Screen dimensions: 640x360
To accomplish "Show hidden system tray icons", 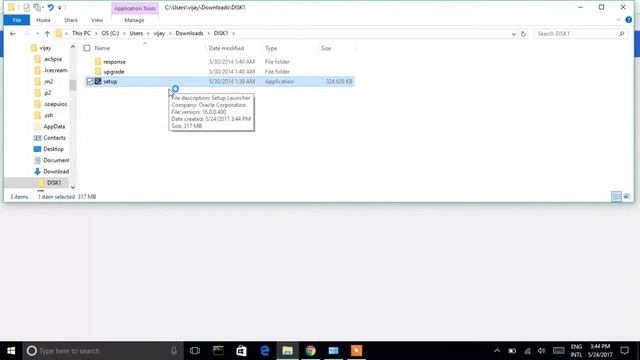I will coord(497,351).
